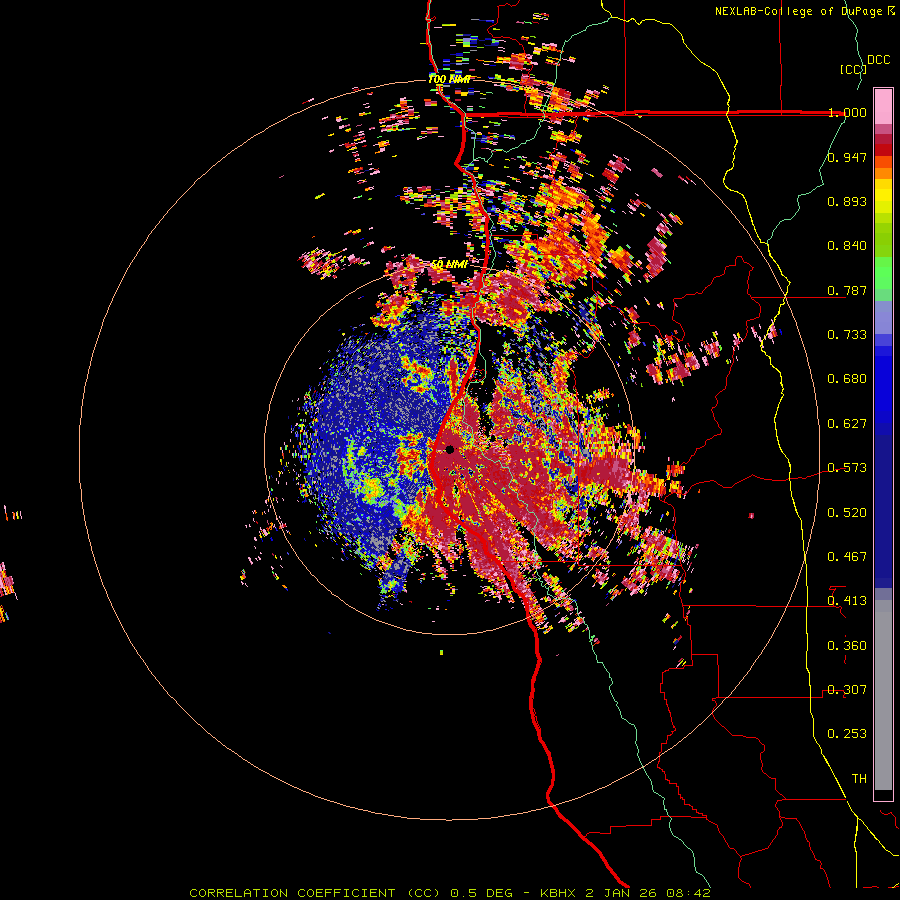Click the 0.733 color scale value
Screen dimensions: 900x900
(x=847, y=335)
